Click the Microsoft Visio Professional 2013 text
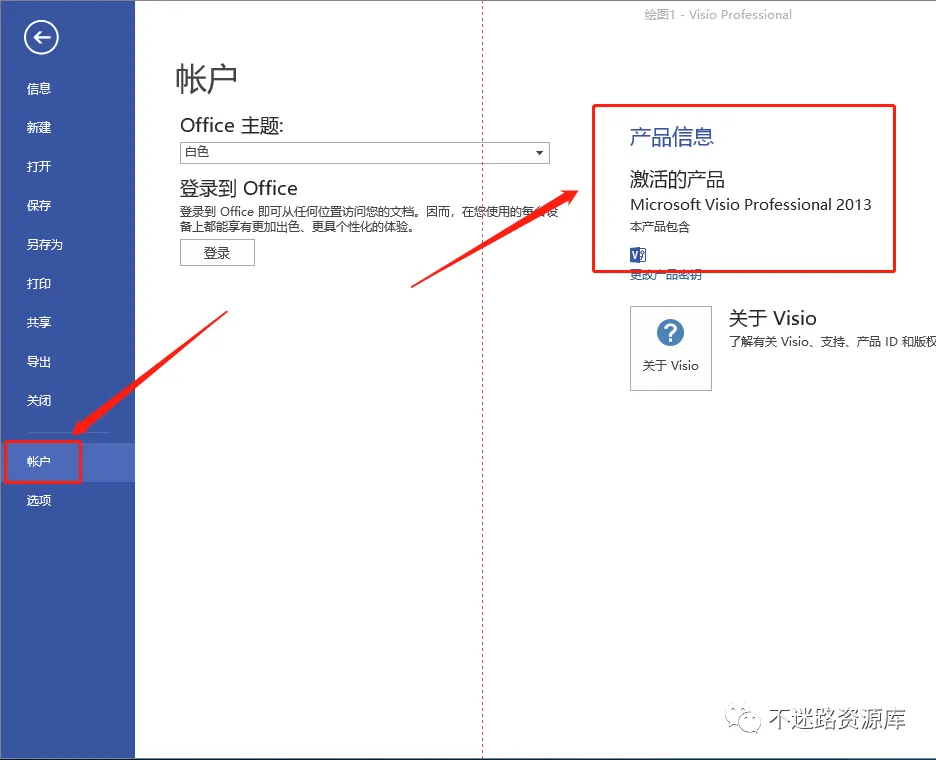 (750, 205)
